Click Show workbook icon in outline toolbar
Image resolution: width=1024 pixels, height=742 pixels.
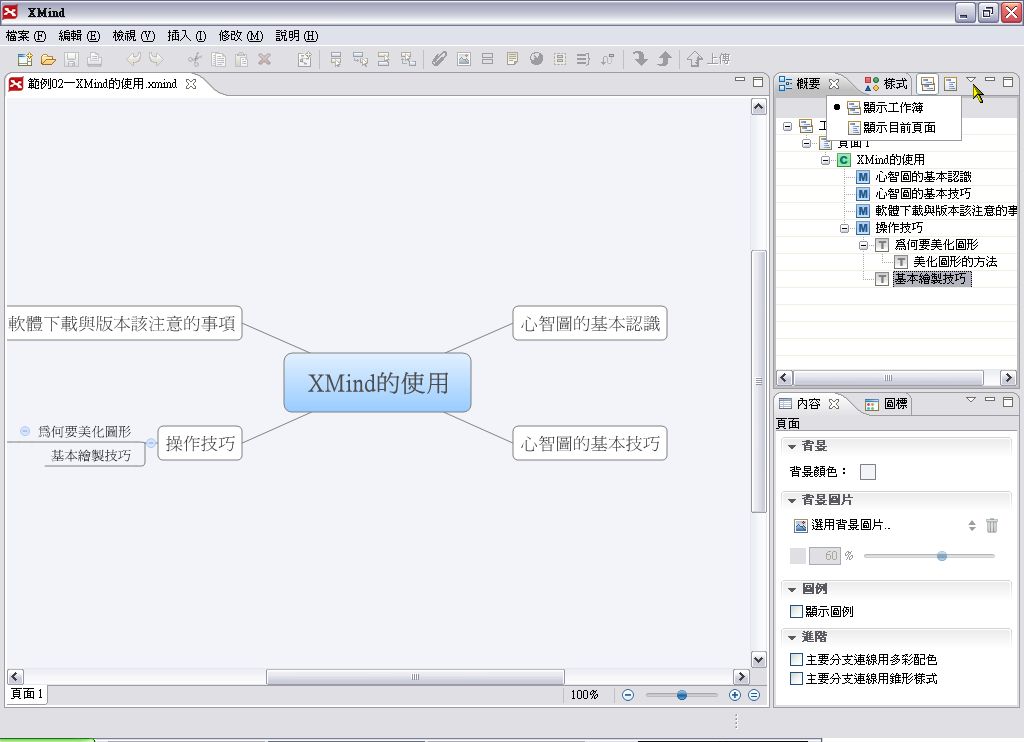click(x=927, y=84)
